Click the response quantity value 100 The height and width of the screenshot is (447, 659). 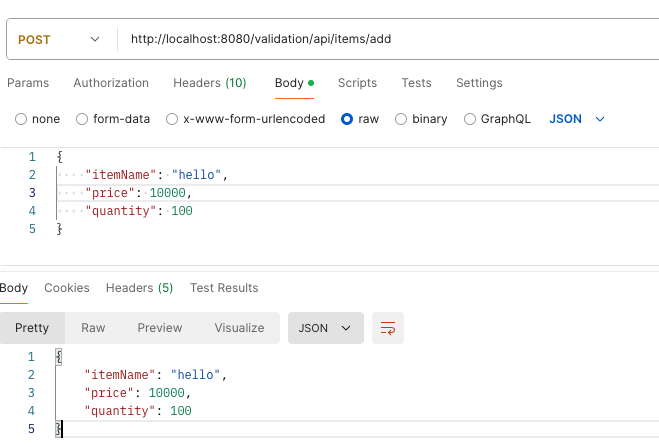click(x=181, y=411)
